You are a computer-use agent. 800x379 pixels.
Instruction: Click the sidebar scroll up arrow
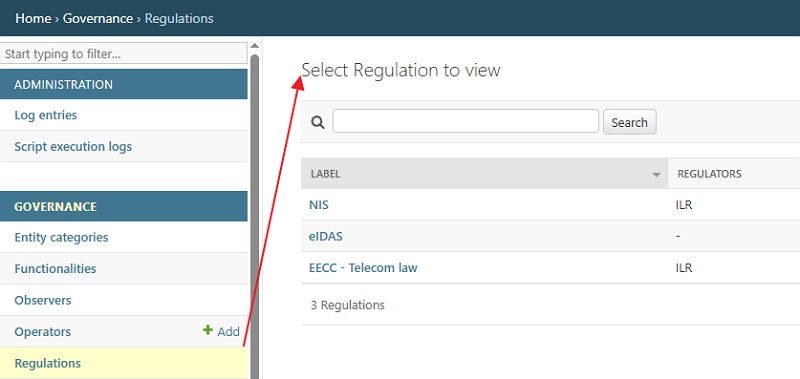pyautogui.click(x=254, y=46)
